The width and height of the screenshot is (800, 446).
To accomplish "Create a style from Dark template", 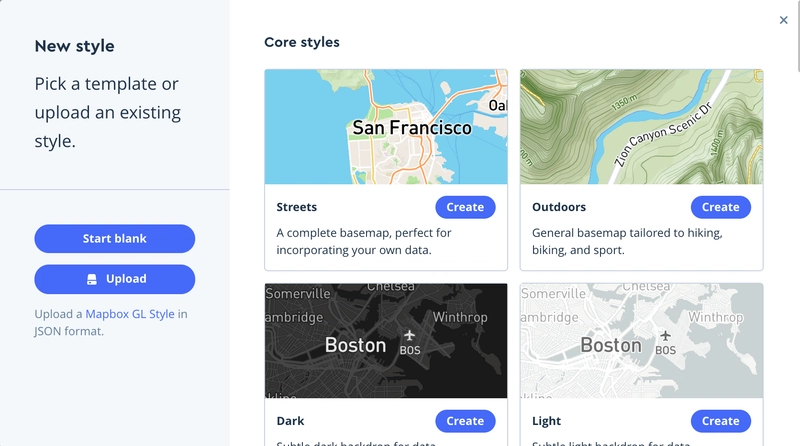I will [x=465, y=421].
